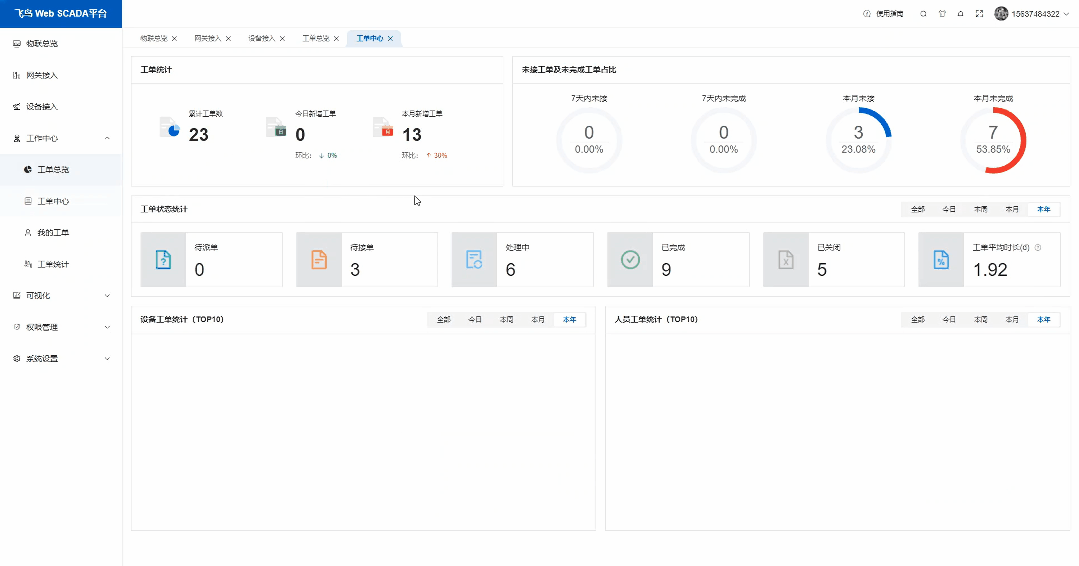Close the 工单总览 tab
The image size is (1079, 566).
point(336,39)
